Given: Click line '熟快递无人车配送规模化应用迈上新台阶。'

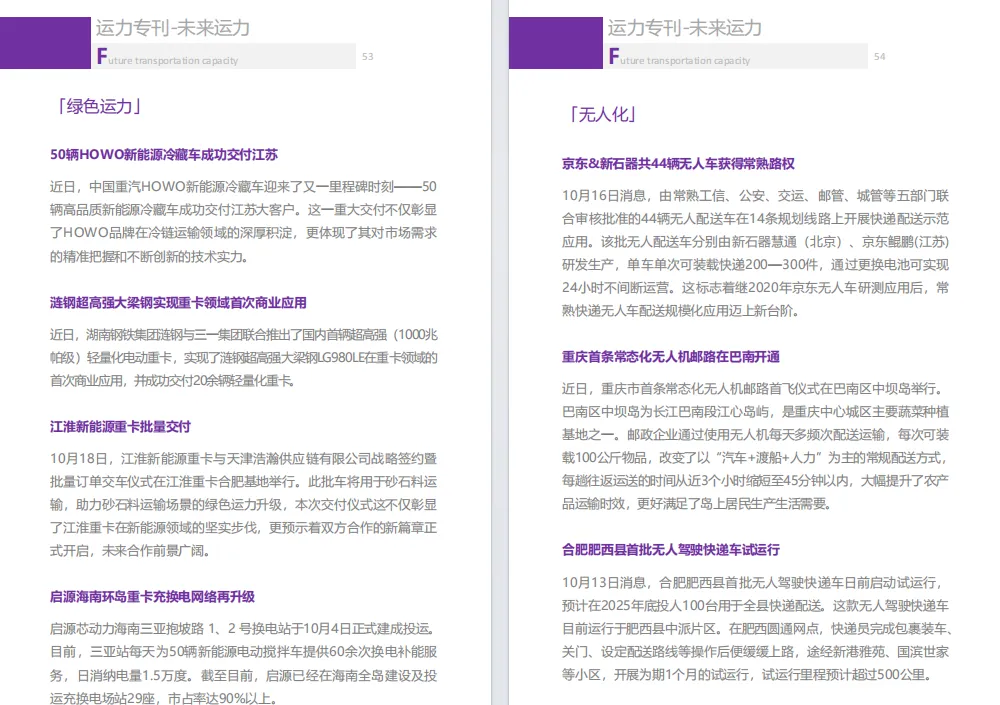Looking at the screenshot, I should 680,311.
